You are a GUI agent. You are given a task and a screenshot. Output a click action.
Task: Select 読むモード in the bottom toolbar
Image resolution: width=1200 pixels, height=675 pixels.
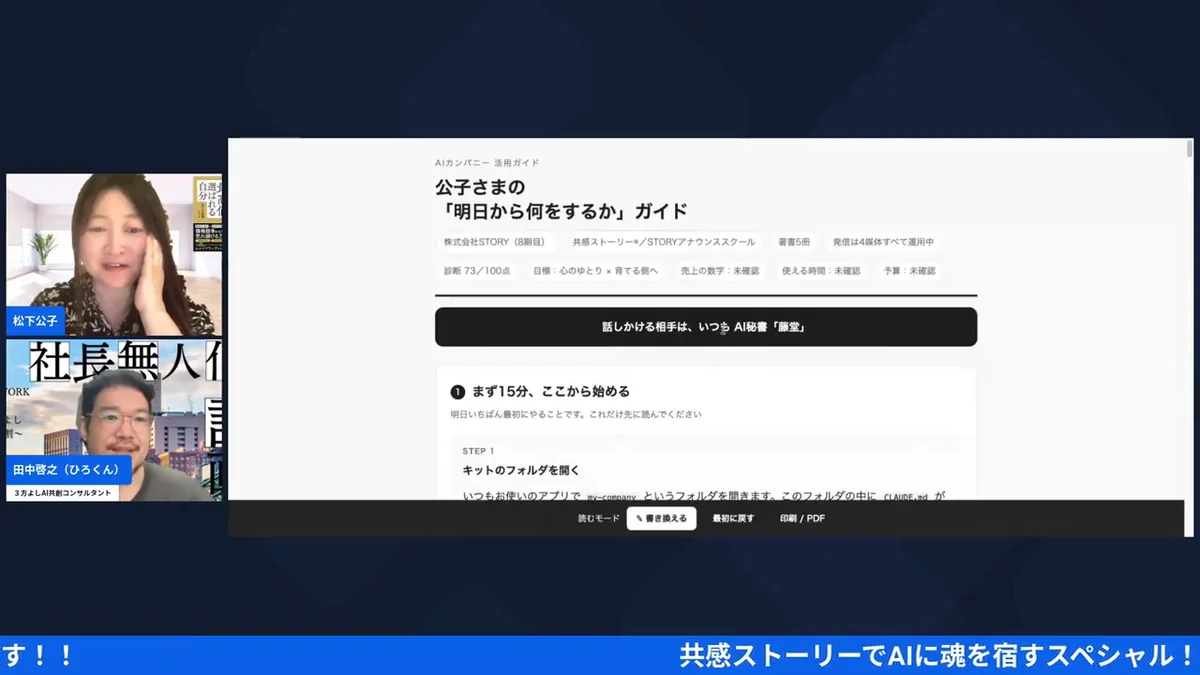[x=599, y=518]
